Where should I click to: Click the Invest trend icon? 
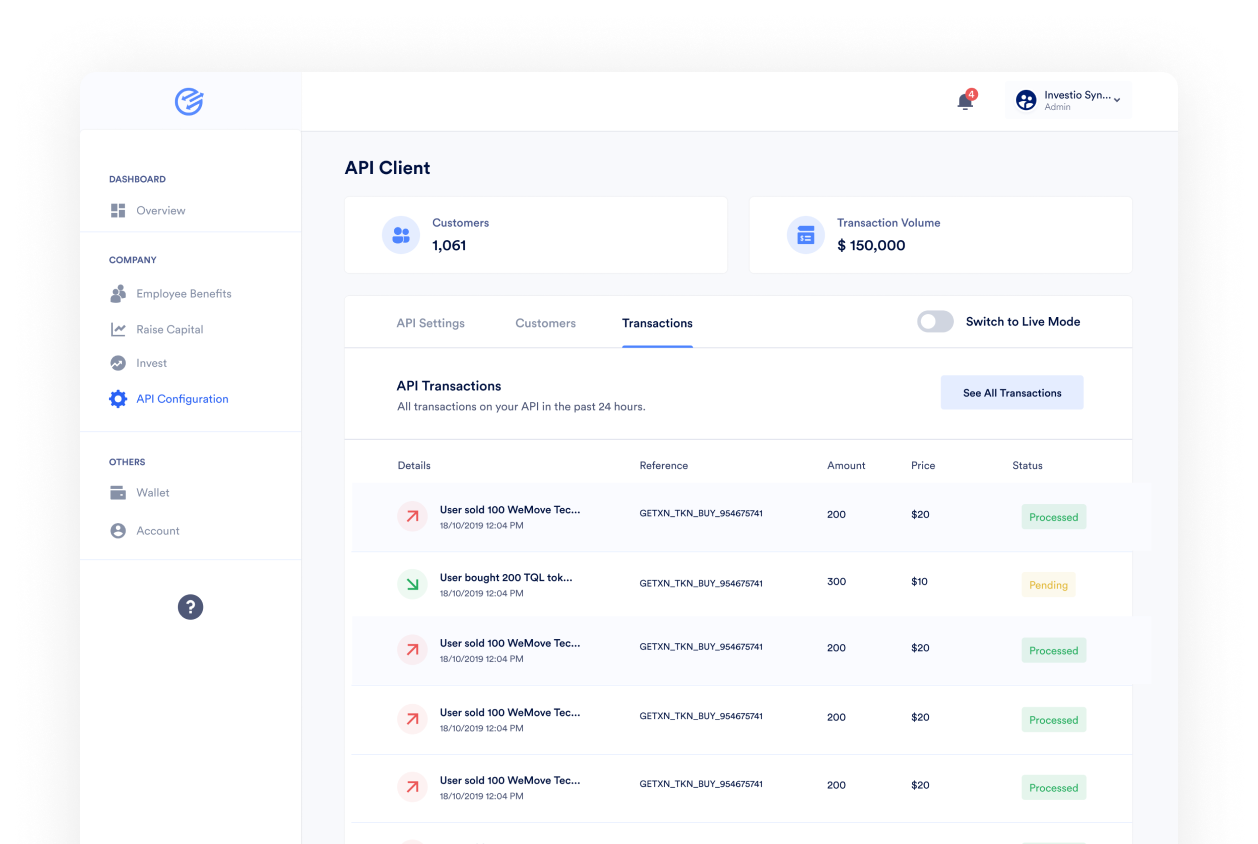pos(118,363)
